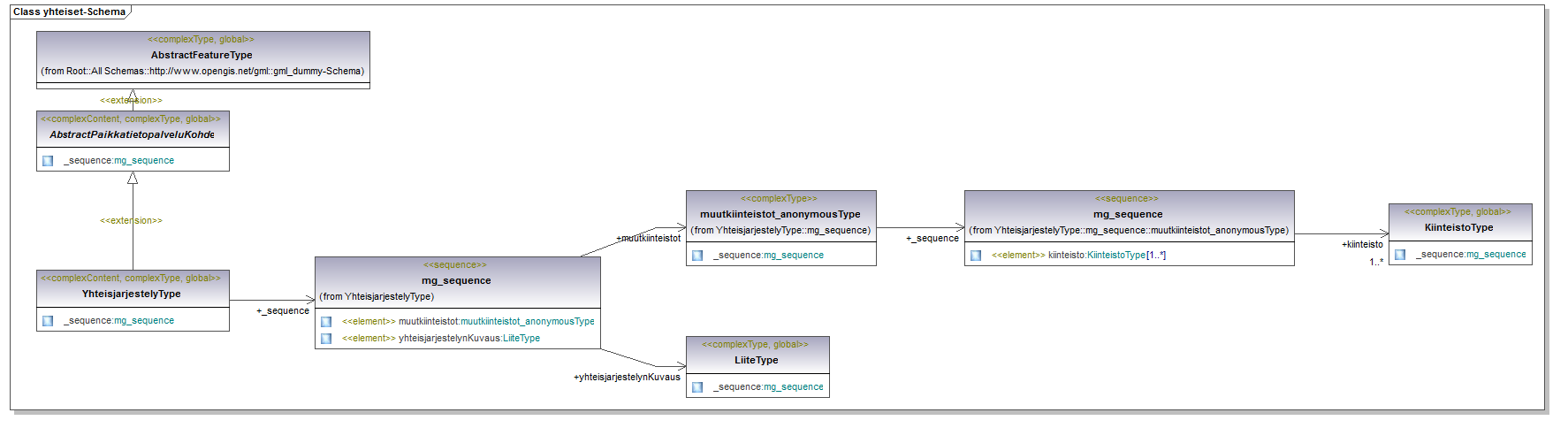This screenshot has height=428, width=1568.
Task: Click the extension label above YhteisjarjestelyType
Action: (x=131, y=220)
